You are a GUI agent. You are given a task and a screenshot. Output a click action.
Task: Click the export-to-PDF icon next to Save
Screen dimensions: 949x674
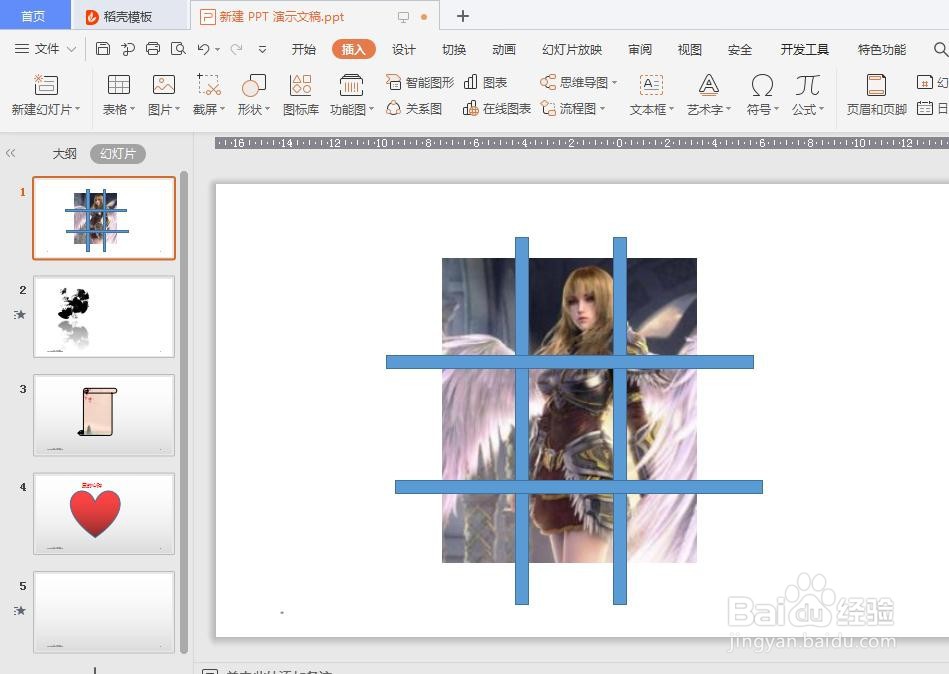128,49
